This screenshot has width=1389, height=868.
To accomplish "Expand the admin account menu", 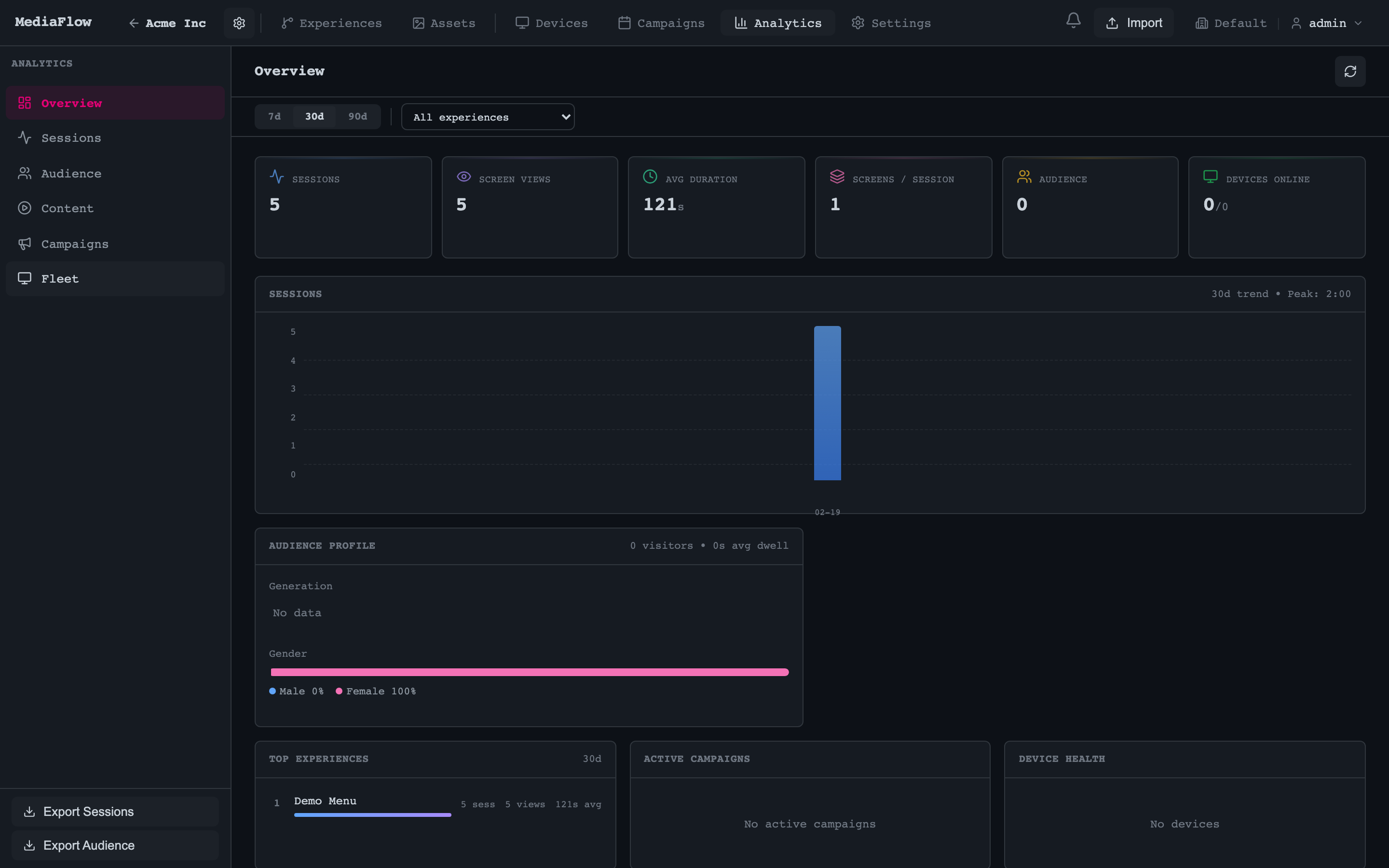I will (x=1326, y=23).
